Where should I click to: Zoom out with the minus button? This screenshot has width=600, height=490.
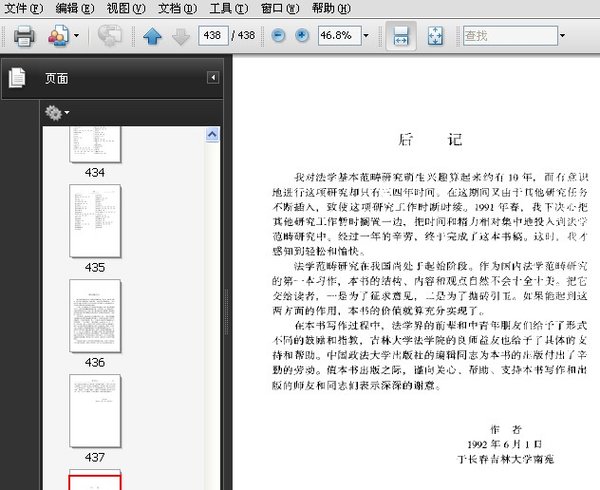pyautogui.click(x=277, y=37)
